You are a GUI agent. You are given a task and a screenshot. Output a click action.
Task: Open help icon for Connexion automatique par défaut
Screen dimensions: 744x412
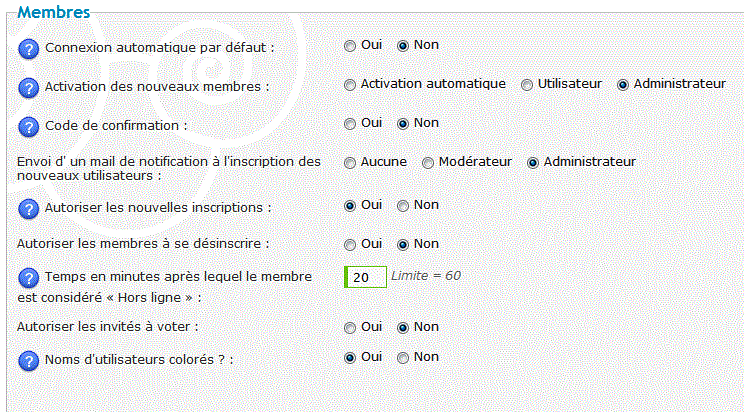coord(28,50)
